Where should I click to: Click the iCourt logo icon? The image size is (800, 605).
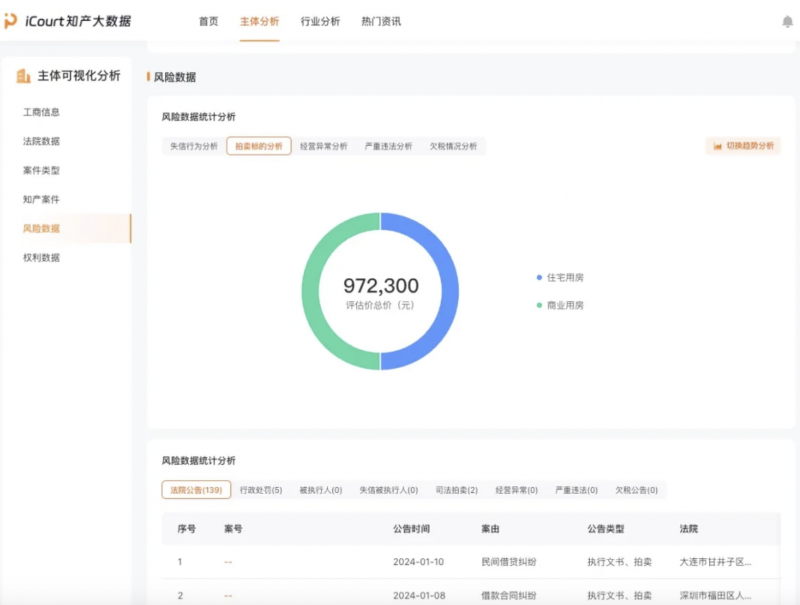tap(10, 20)
